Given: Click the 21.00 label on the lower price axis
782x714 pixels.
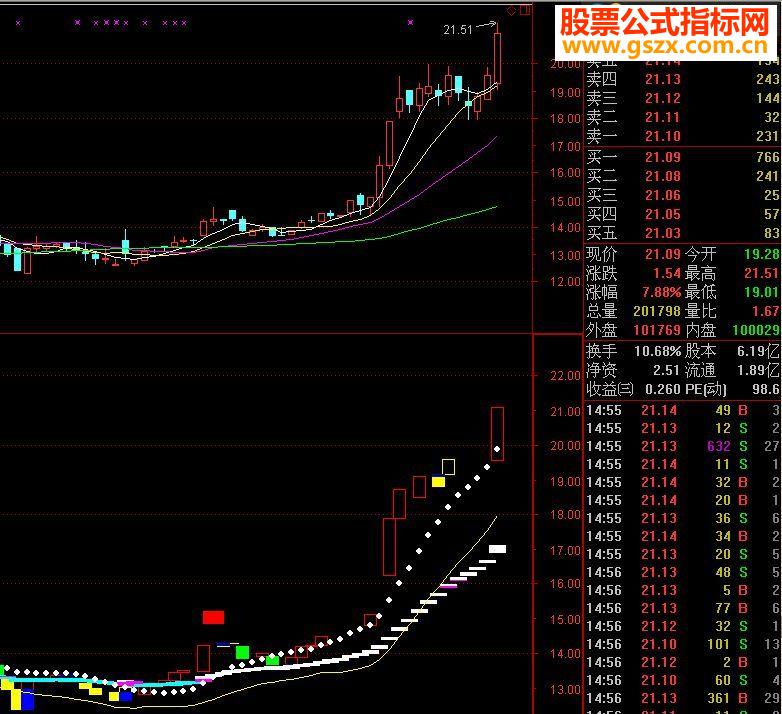Looking at the screenshot, I should (x=565, y=412).
